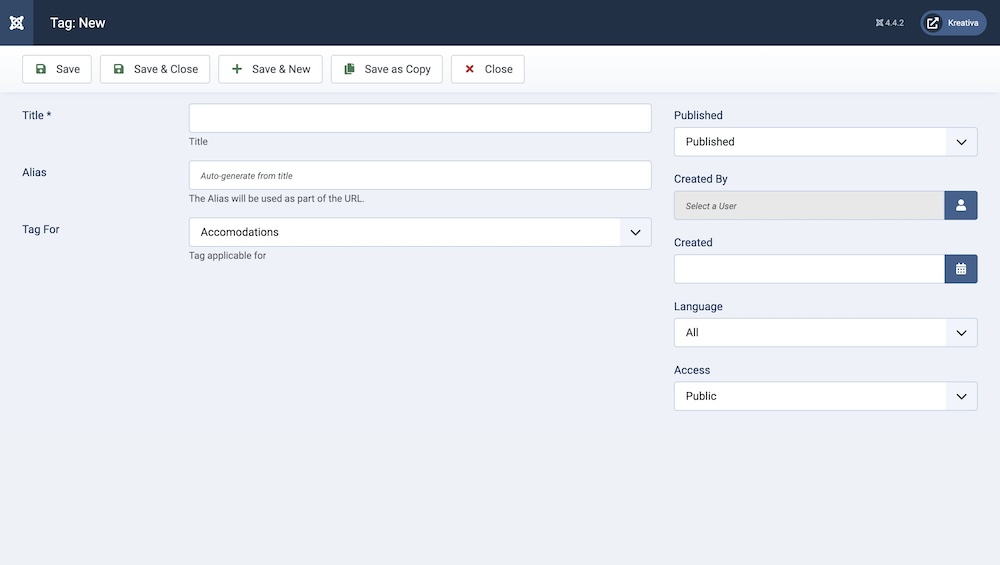Viewport: 1000px width, 565px height.
Task: Click Save & New with plus icon
Action: click(270, 69)
